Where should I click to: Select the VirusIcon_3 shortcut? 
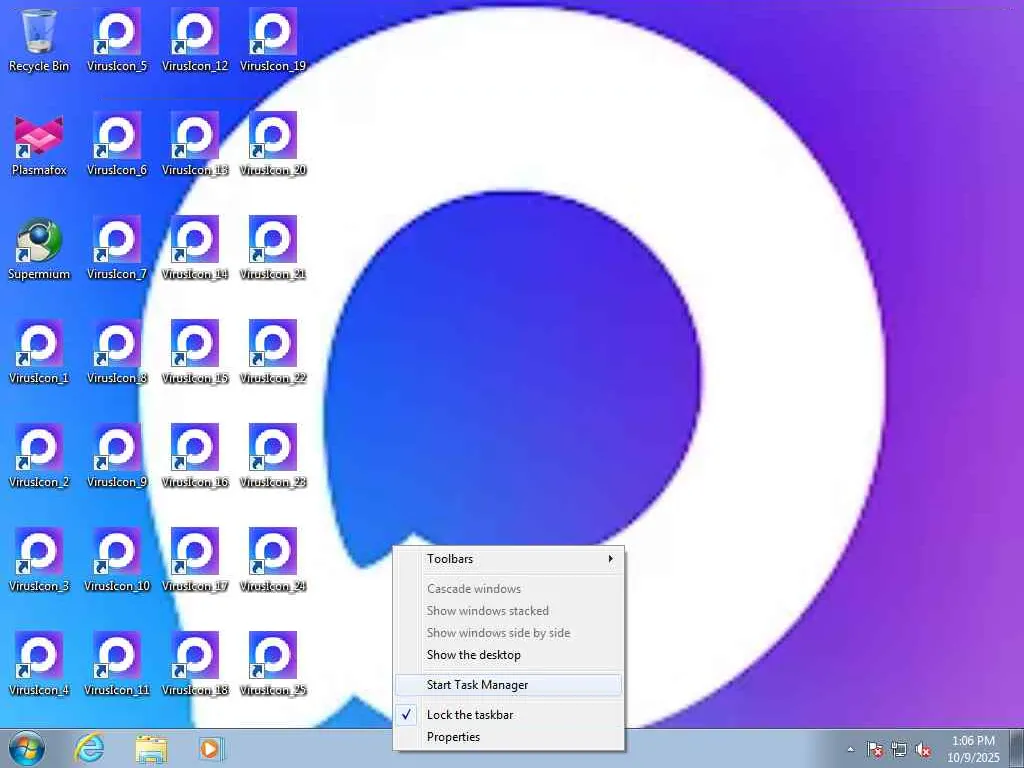39,560
